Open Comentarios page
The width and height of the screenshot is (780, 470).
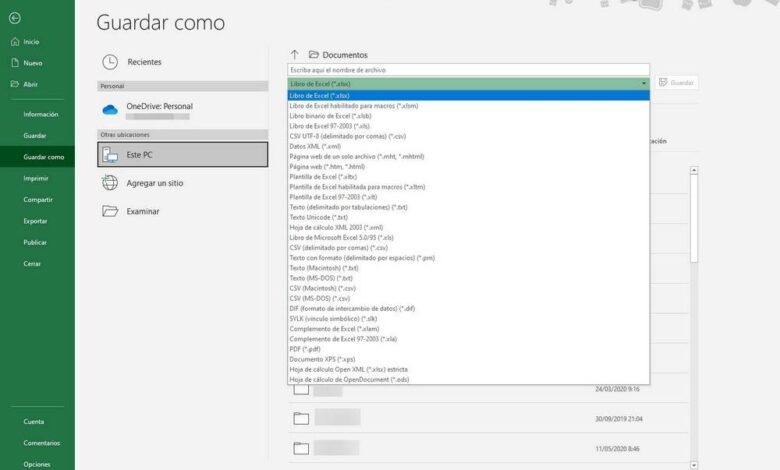41,443
